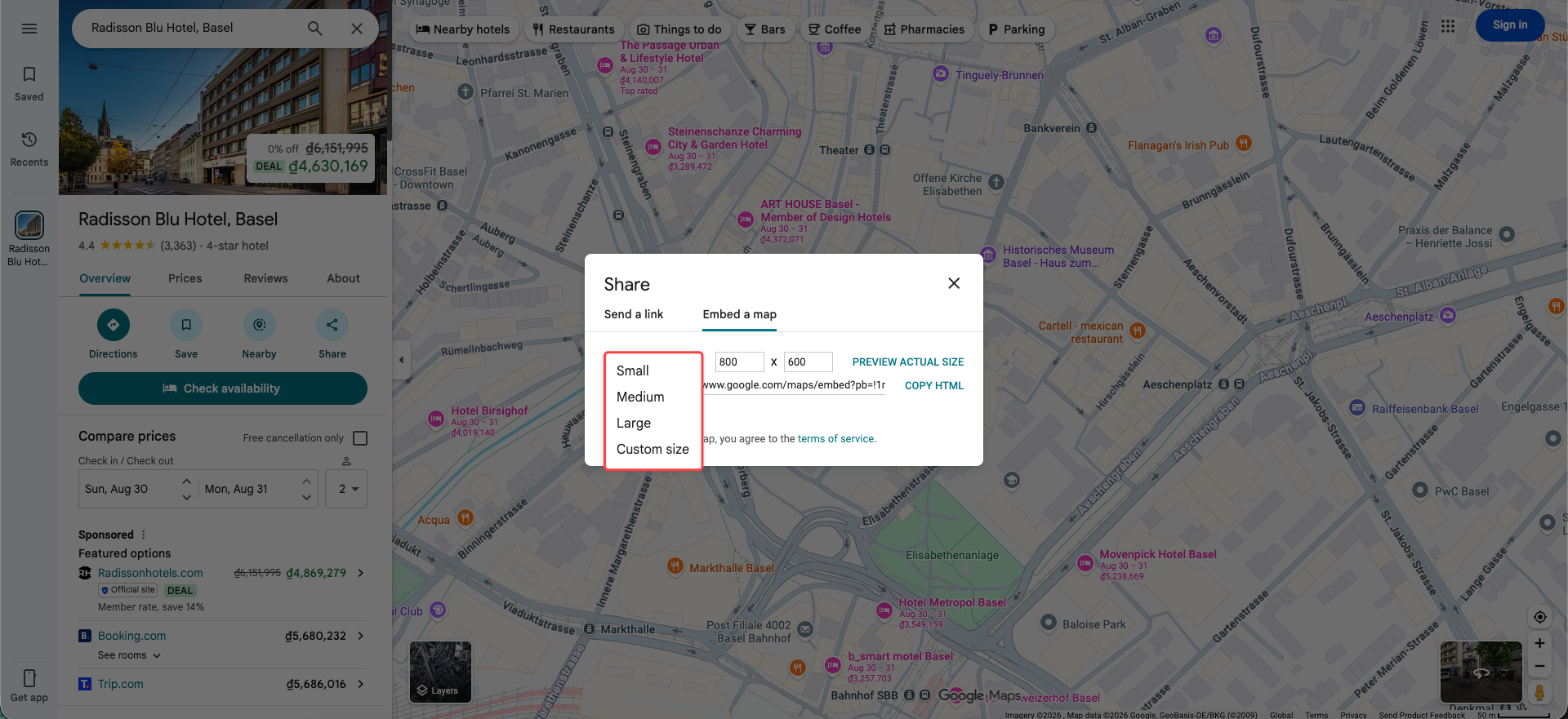Expand Radissonhotels.com price option arrow
1568x719 pixels.
361,573
